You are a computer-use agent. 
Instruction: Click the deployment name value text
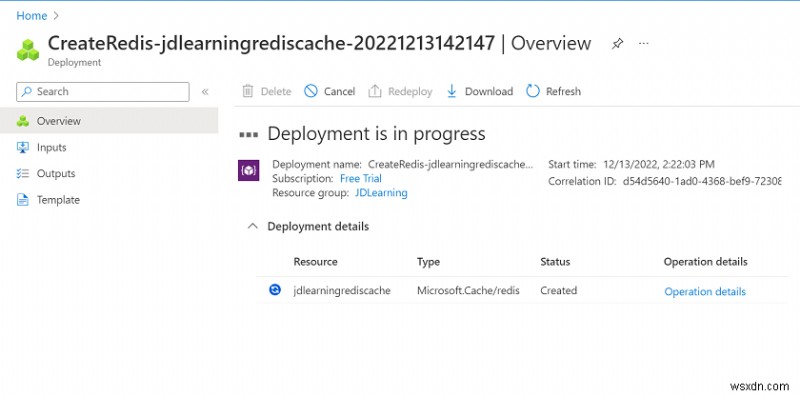click(x=451, y=164)
